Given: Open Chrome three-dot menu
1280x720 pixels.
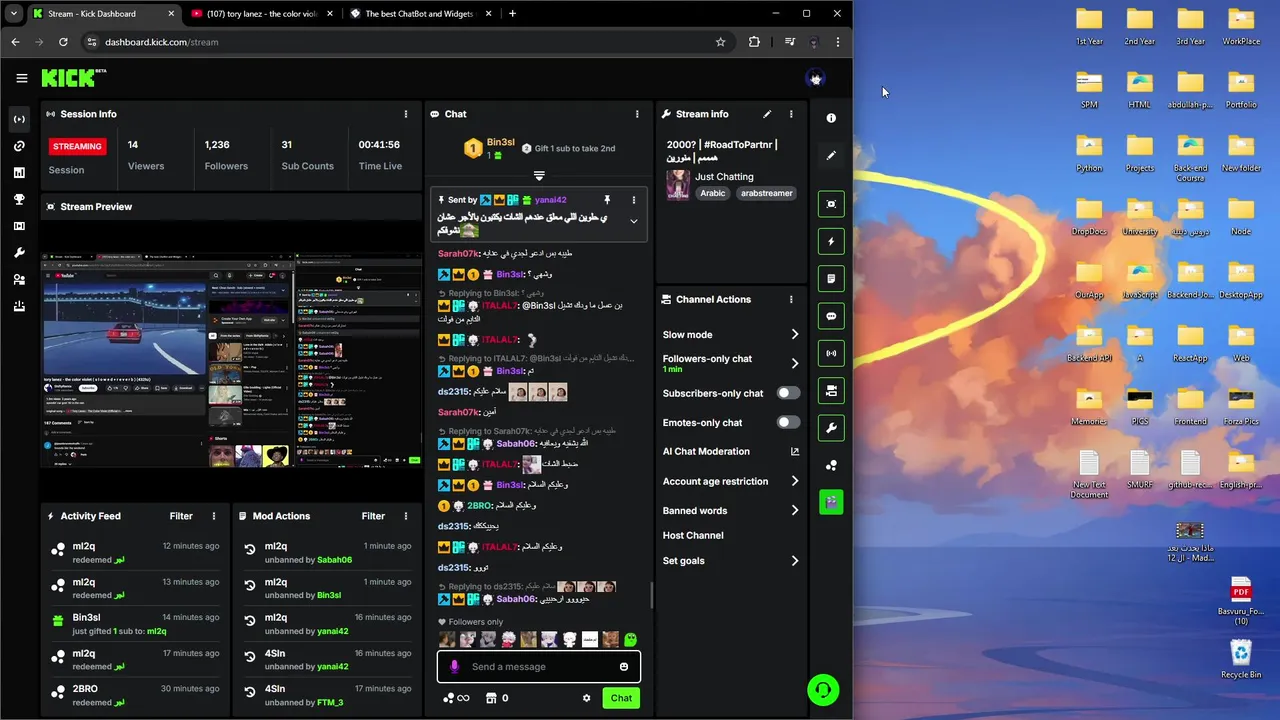Looking at the screenshot, I should pos(838,42).
